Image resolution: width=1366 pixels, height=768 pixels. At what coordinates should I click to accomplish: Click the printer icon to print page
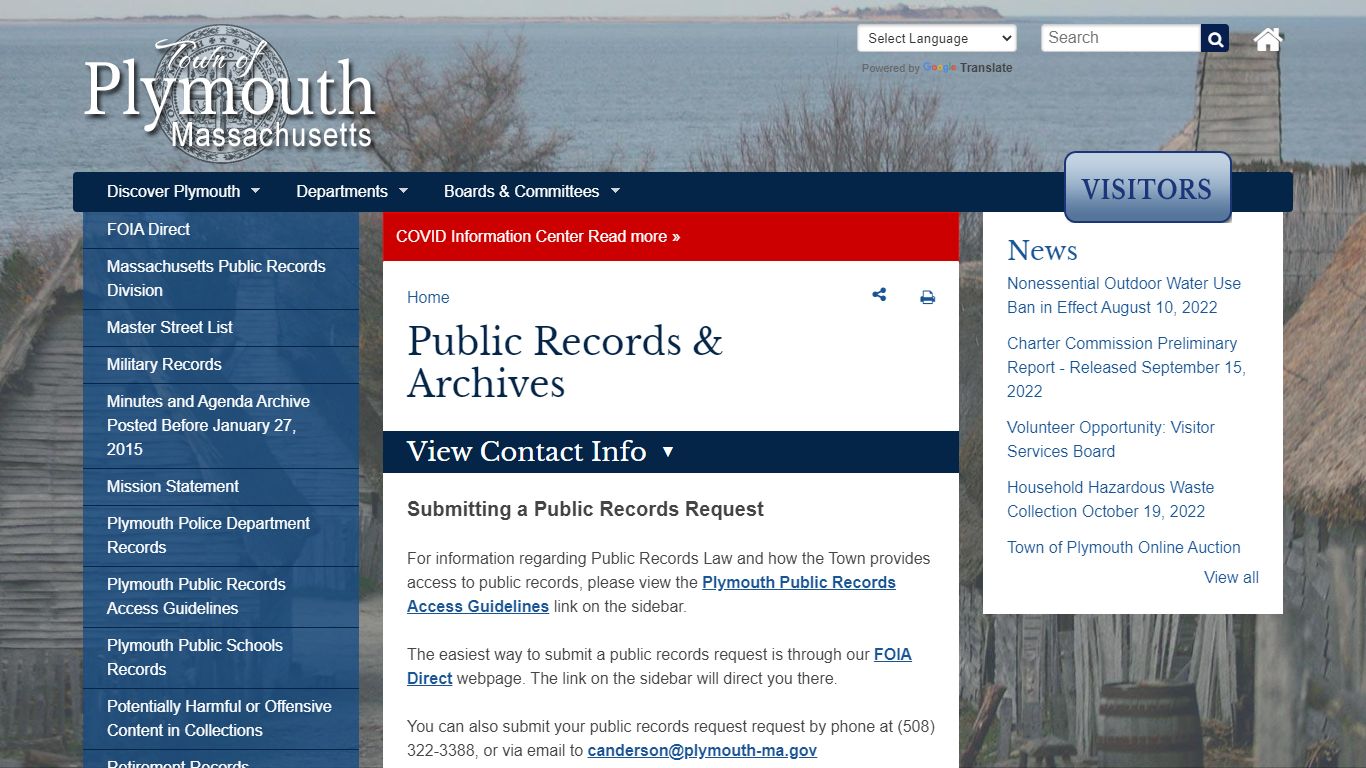[x=927, y=297]
